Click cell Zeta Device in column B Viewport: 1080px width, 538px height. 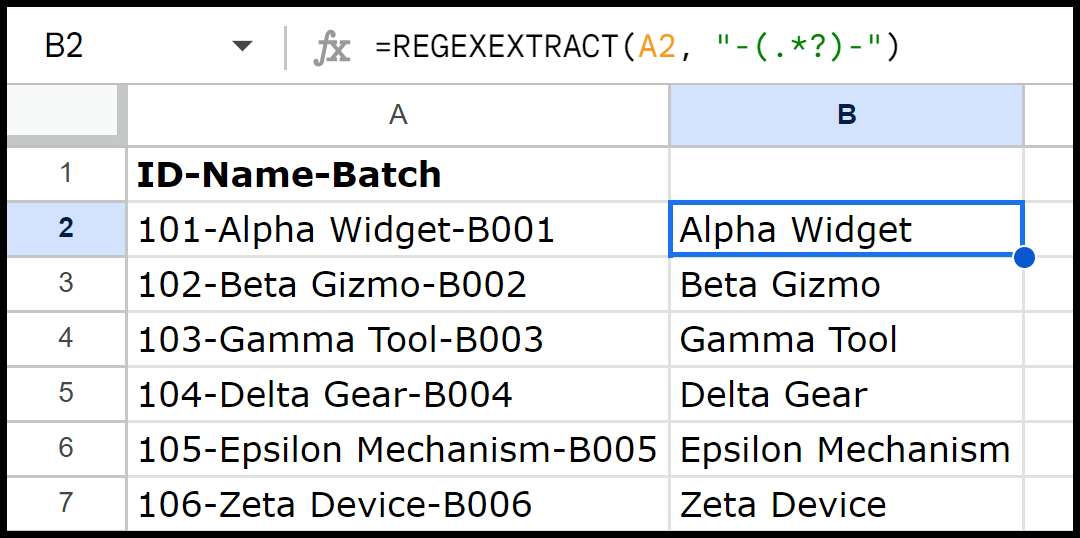point(847,504)
